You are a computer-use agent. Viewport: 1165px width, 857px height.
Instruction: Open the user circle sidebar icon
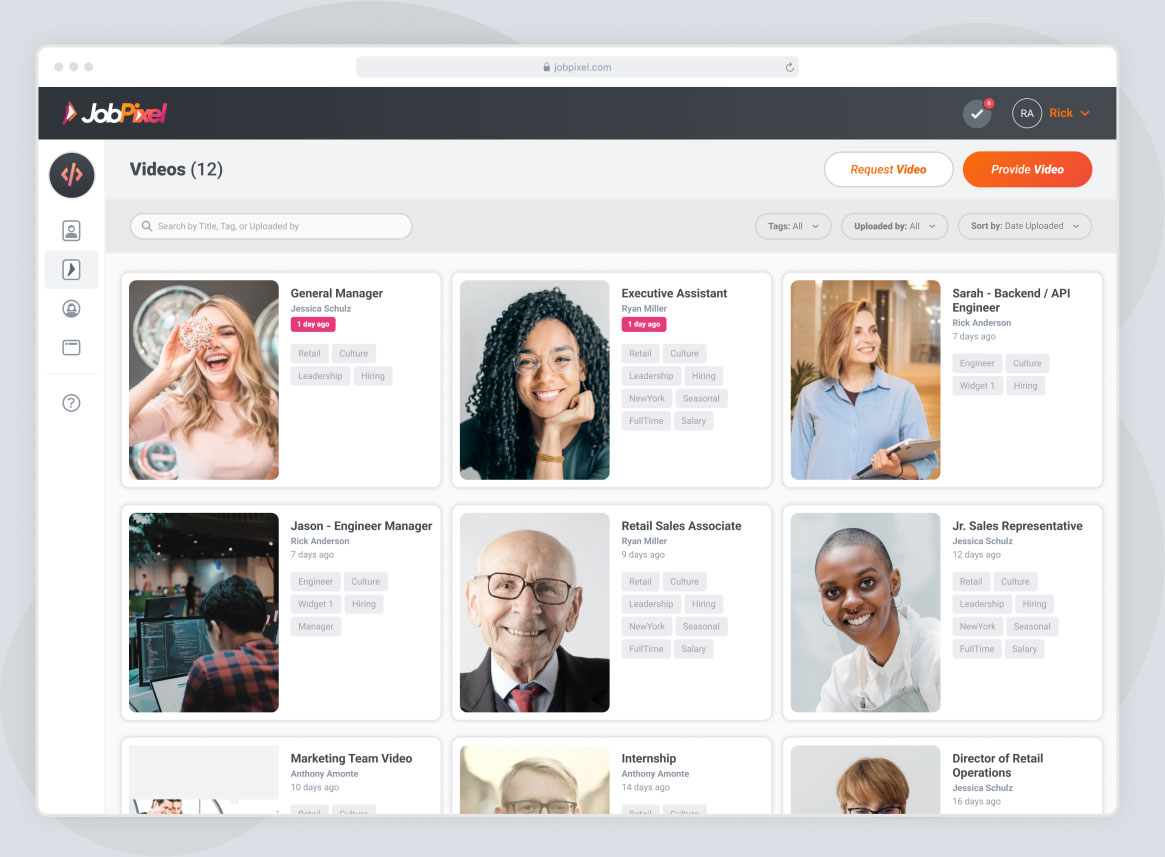71,308
